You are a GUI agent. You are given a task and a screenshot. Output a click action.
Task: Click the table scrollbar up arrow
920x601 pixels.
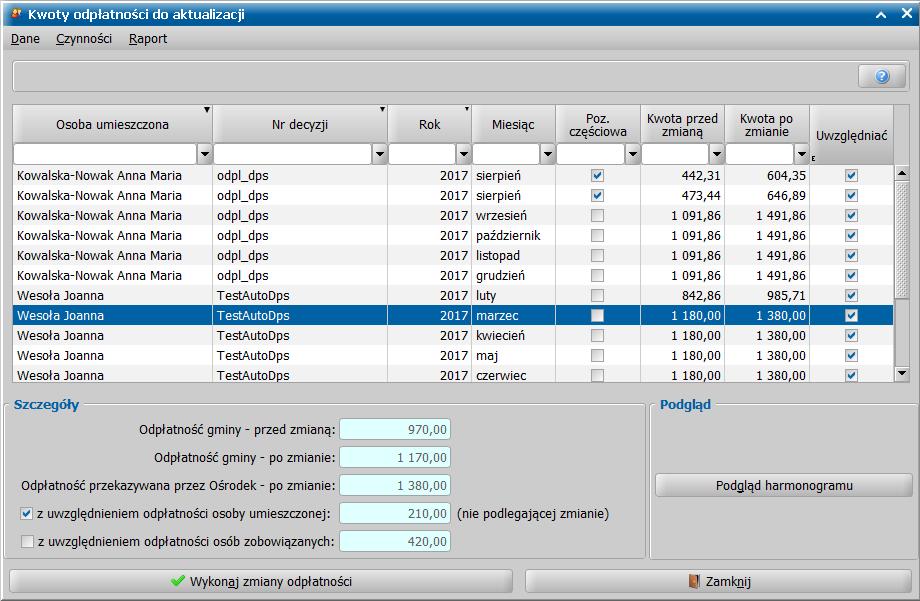click(902, 173)
